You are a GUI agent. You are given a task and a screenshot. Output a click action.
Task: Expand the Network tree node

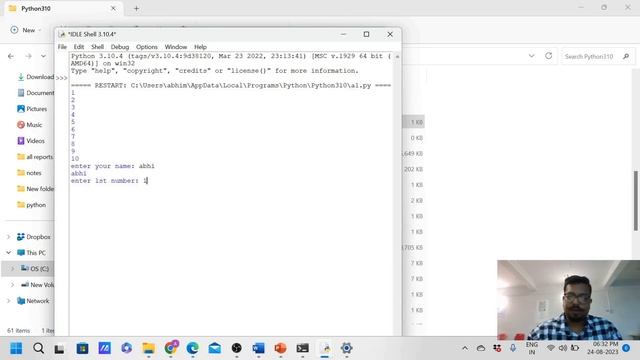[9, 301]
